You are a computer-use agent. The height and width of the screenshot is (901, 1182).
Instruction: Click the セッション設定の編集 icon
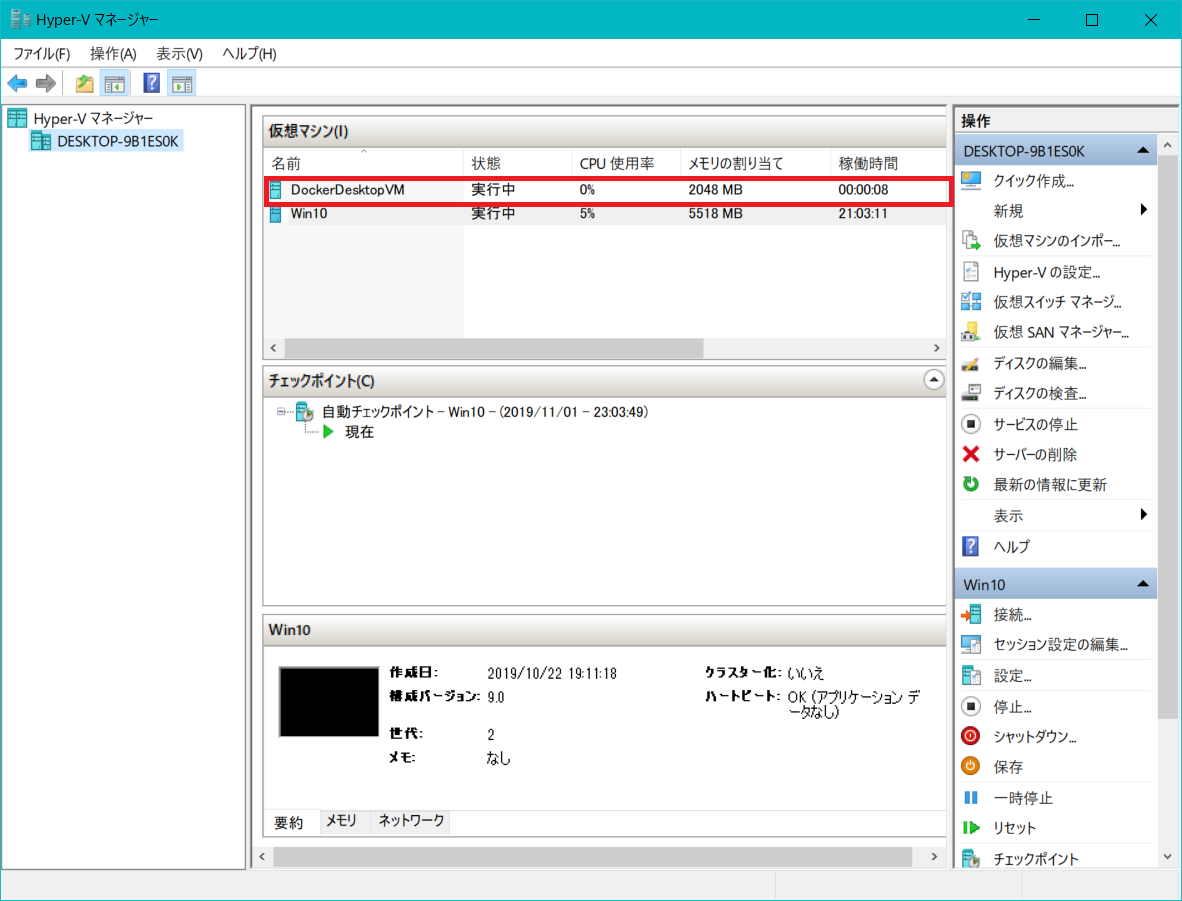(971, 645)
